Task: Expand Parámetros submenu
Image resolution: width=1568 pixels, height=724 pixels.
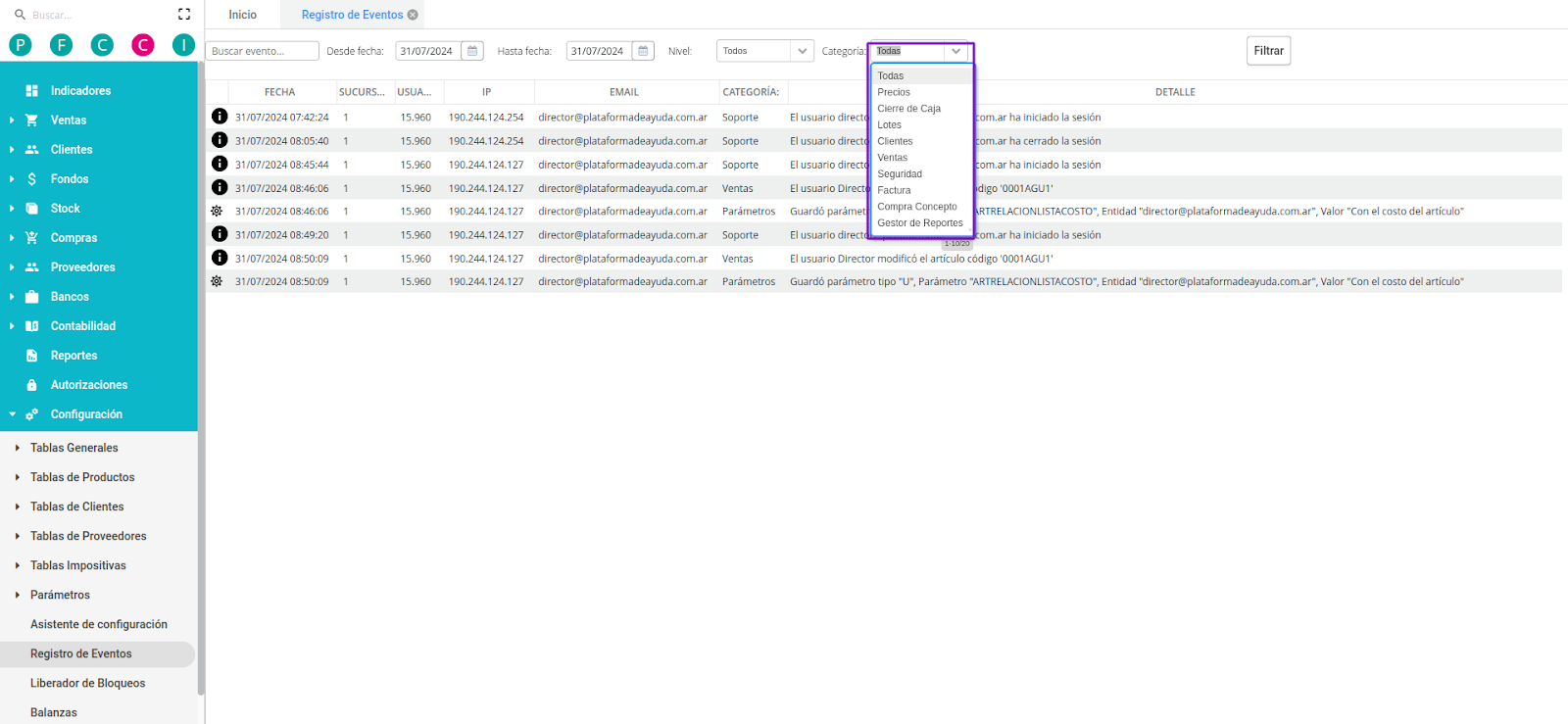Action: (18, 595)
